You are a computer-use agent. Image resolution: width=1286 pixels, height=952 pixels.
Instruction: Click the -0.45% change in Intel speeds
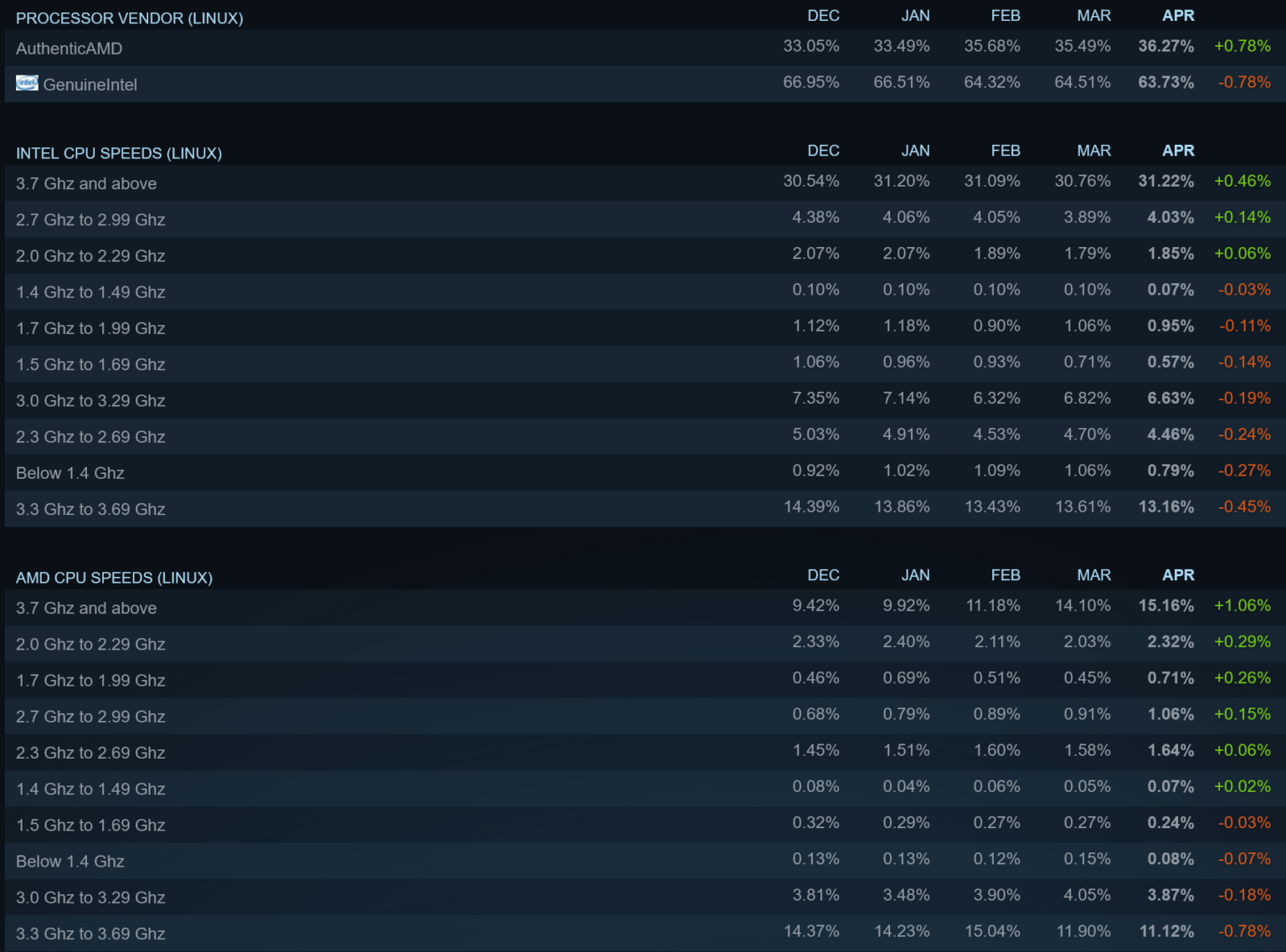click(x=1243, y=507)
